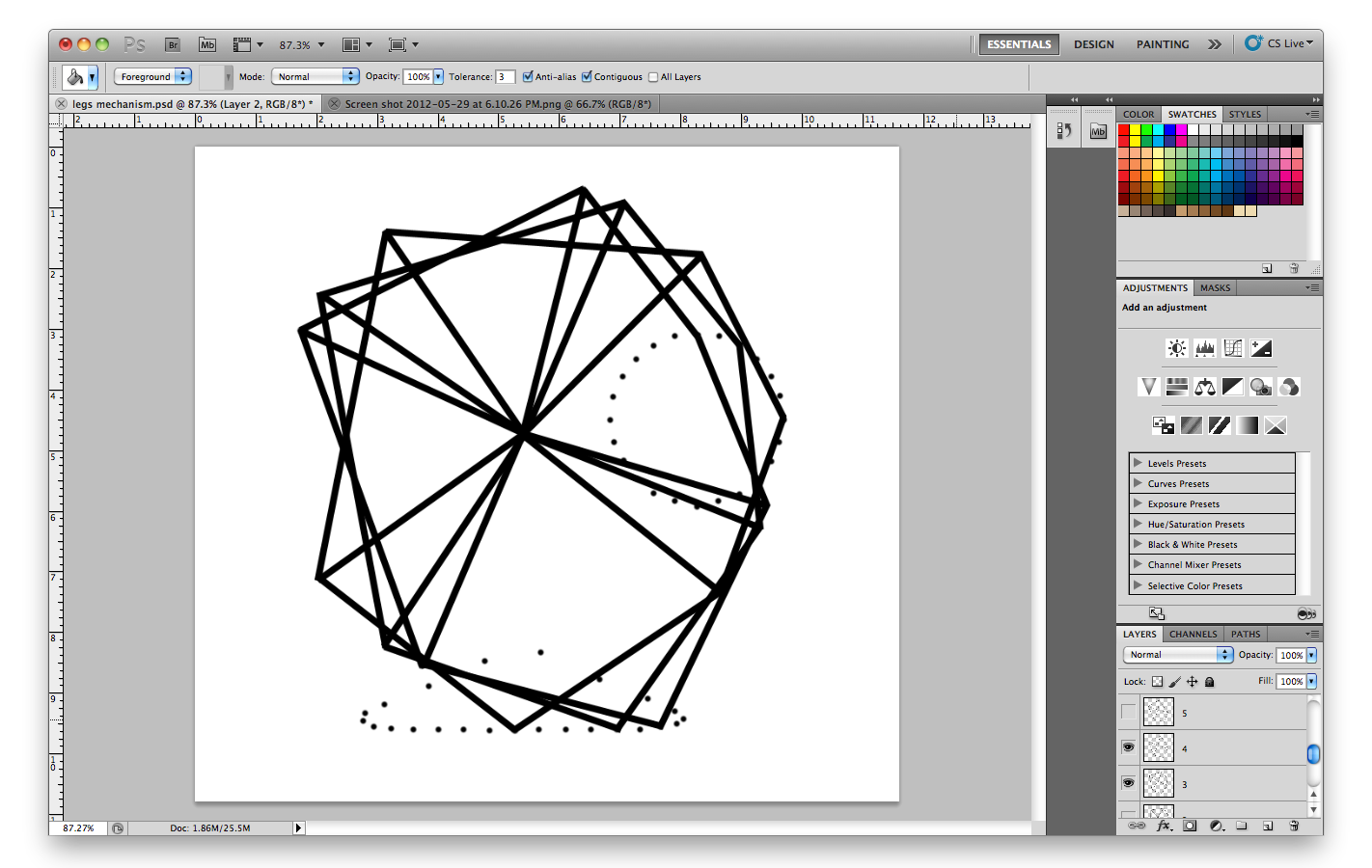
Task: Add a Color Balance adjustment
Action: pyautogui.click(x=1204, y=387)
